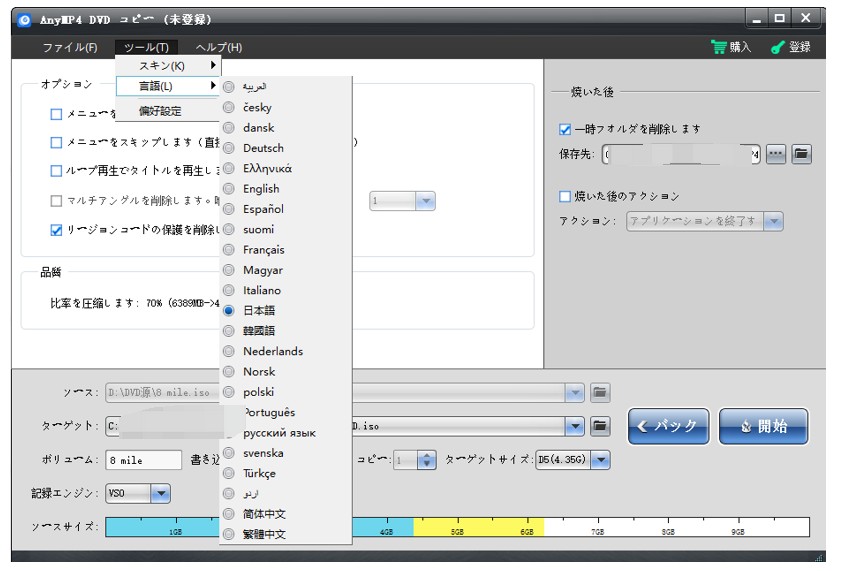Screen dimensions: 841x571
Task: Select Deutsch language radio button
Action: pos(229,148)
